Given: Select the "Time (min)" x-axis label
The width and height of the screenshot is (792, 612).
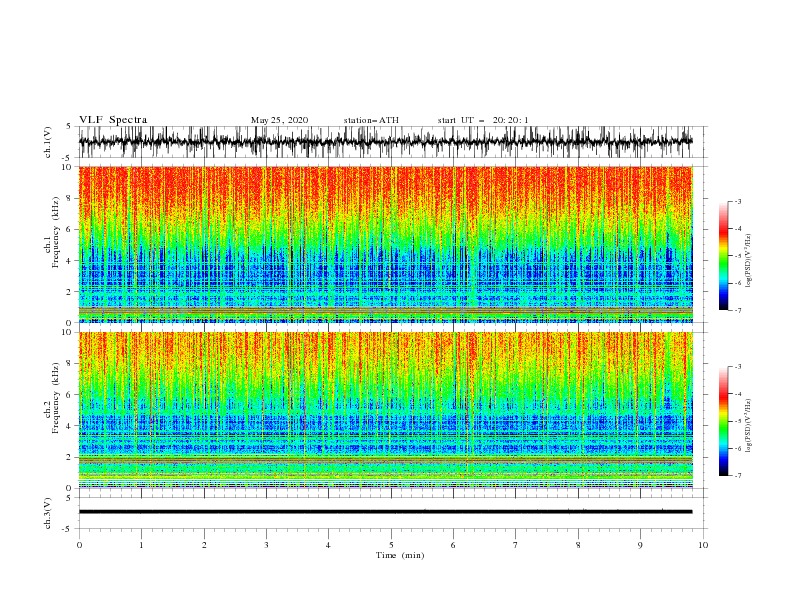Looking at the screenshot, I should [x=400, y=555].
